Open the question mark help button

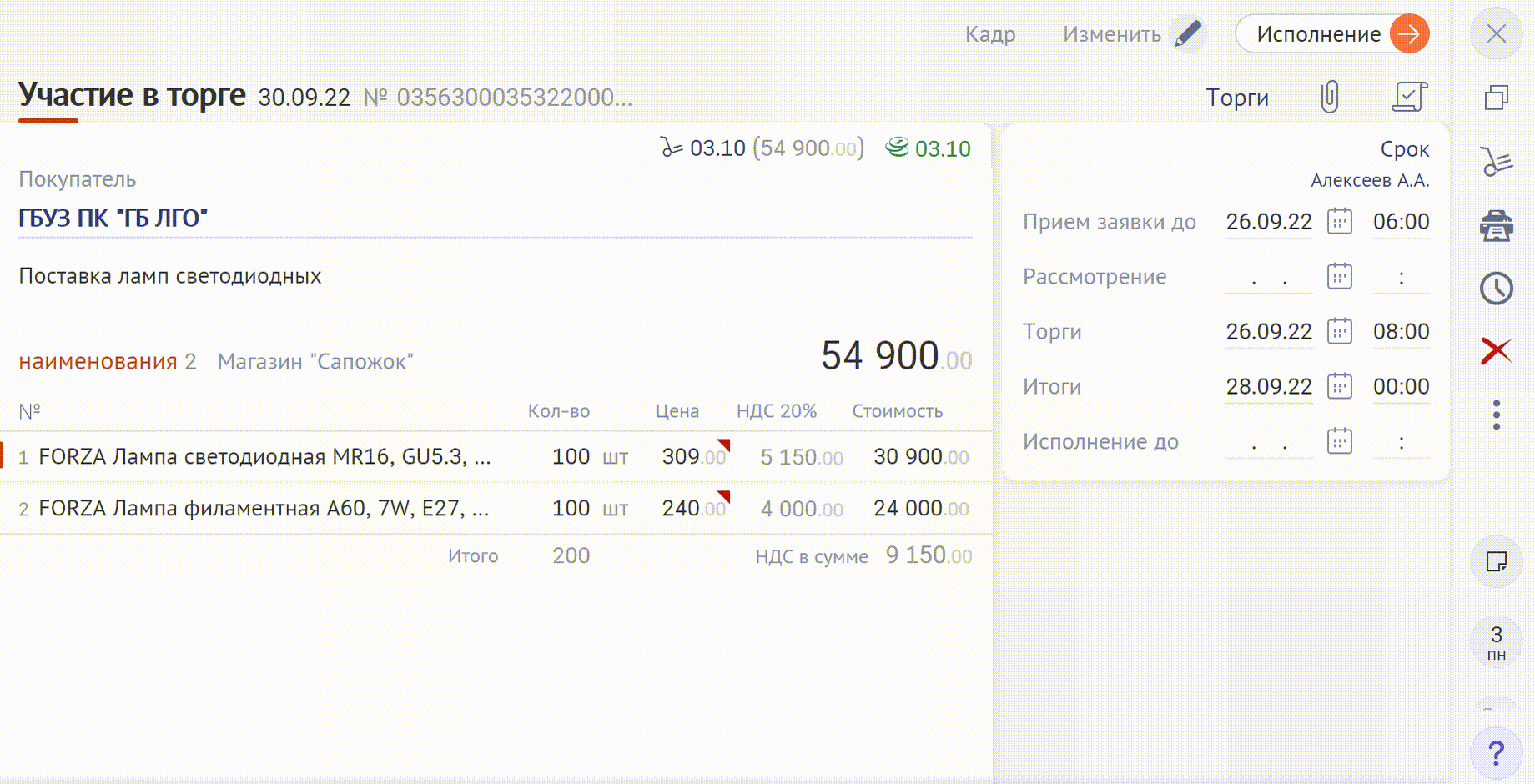[x=1496, y=753]
